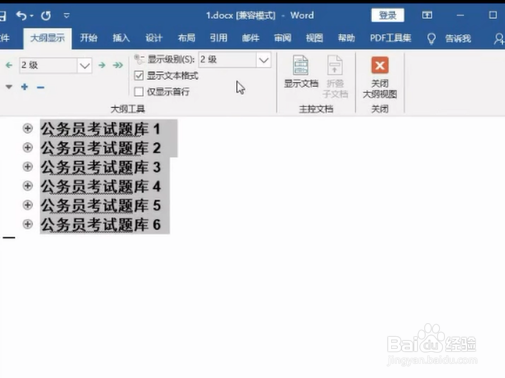Expand the 公务员考试题库 6 plus symbol
Viewport: 505px width, 378px height.
(x=28, y=224)
